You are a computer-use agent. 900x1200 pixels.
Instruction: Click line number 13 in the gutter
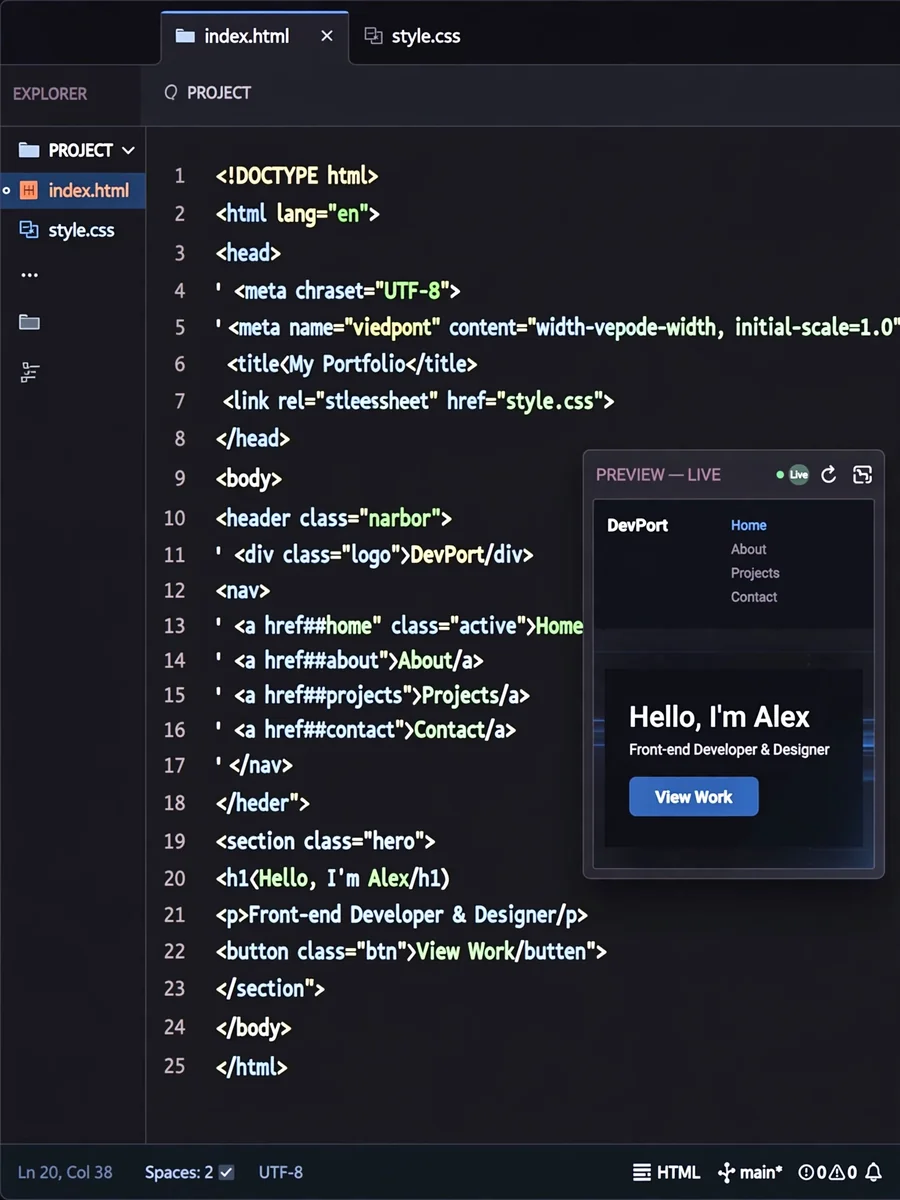(174, 626)
